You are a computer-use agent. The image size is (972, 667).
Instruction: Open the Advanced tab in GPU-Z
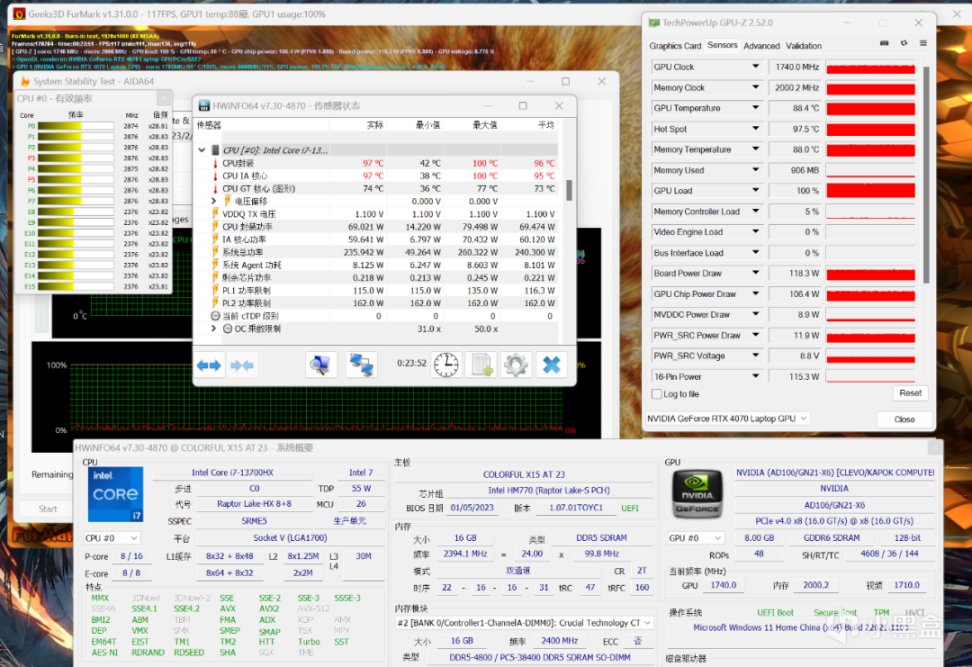pos(761,46)
